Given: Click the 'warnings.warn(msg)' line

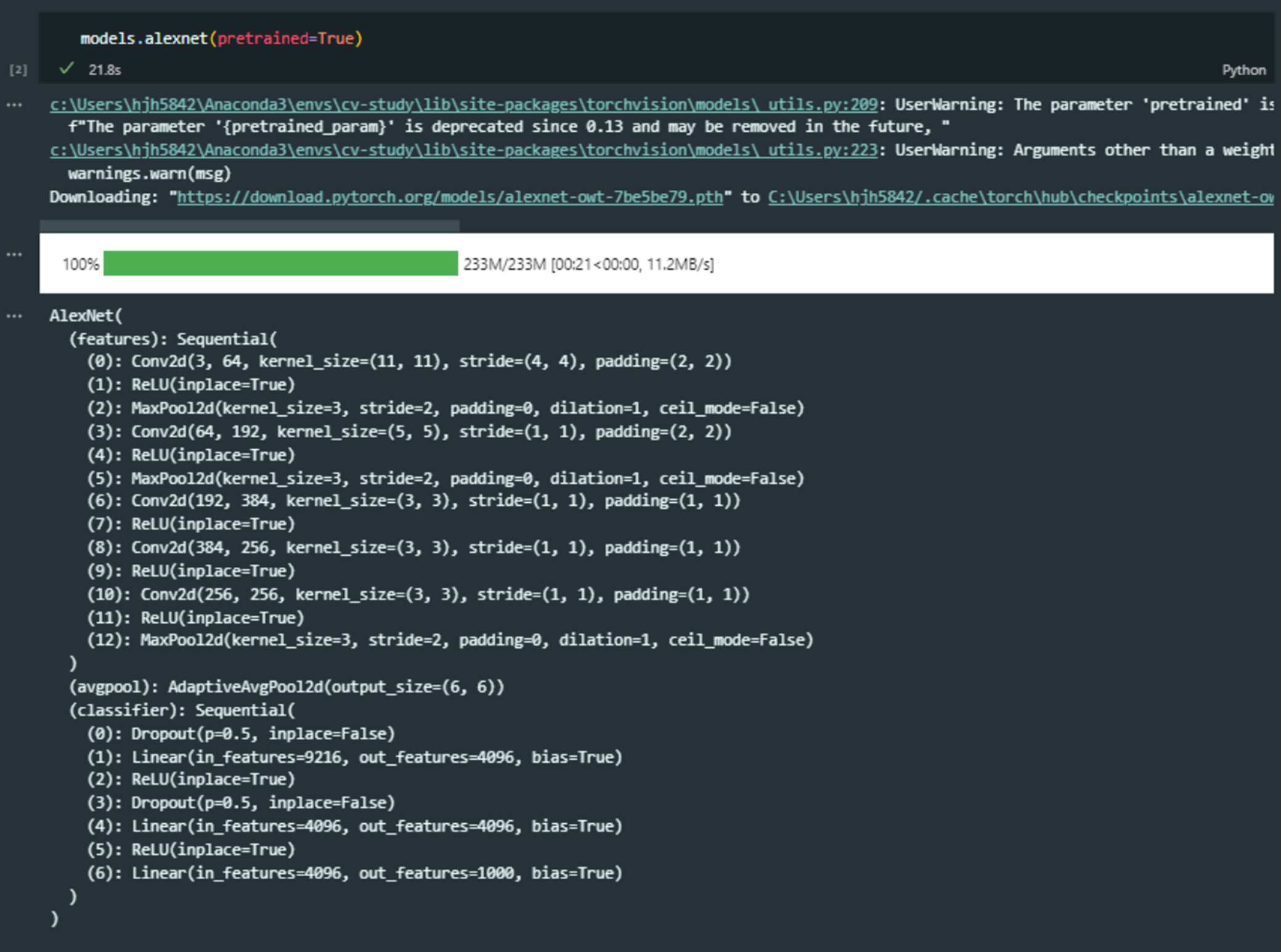Looking at the screenshot, I should 150,173.
